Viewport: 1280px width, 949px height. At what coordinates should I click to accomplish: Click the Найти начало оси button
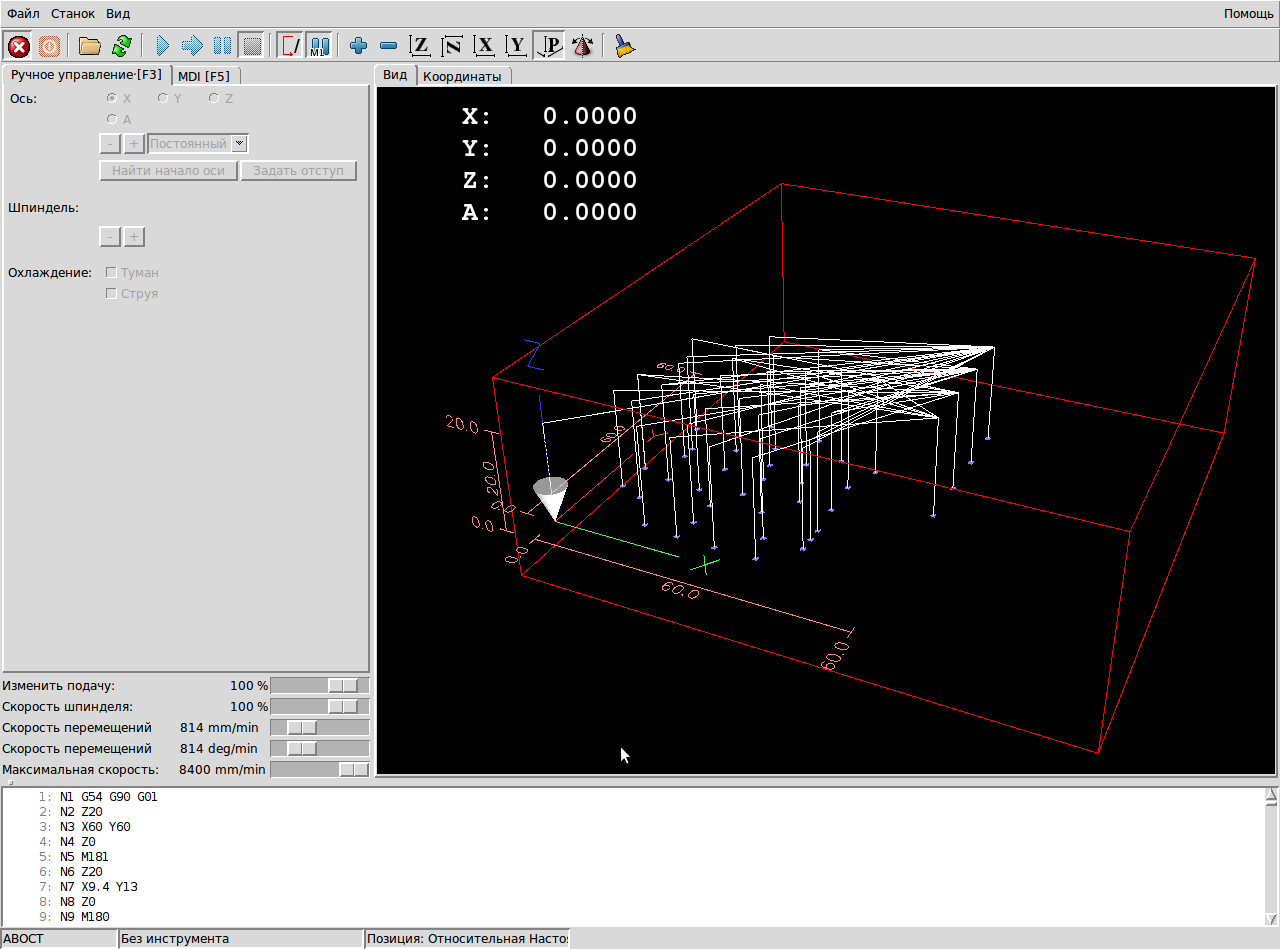[168, 171]
